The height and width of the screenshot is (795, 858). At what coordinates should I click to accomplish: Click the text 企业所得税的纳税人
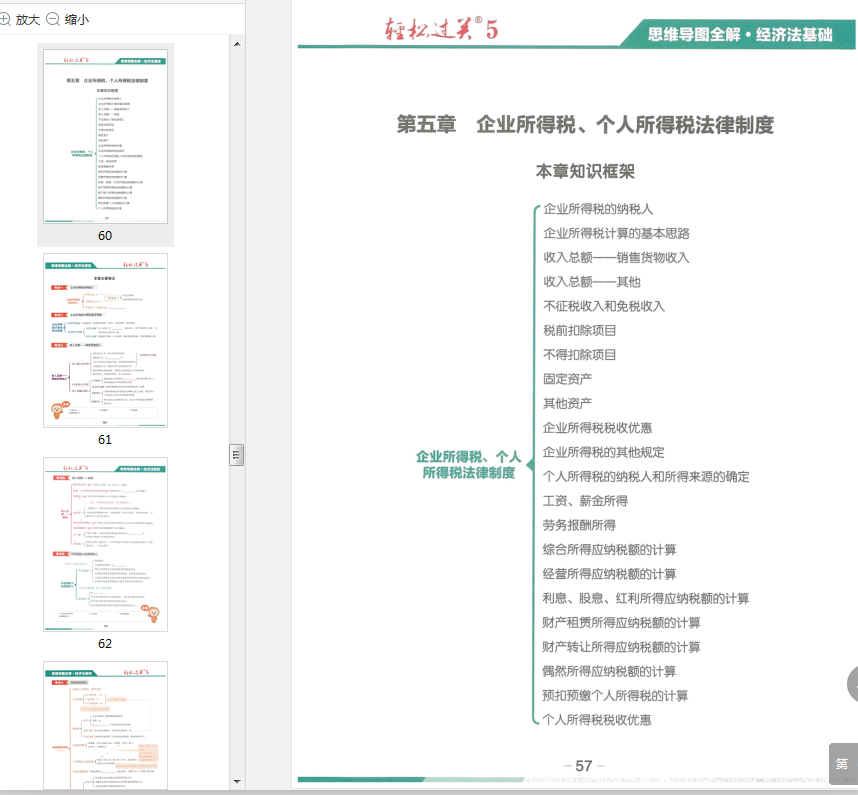pyautogui.click(x=598, y=209)
